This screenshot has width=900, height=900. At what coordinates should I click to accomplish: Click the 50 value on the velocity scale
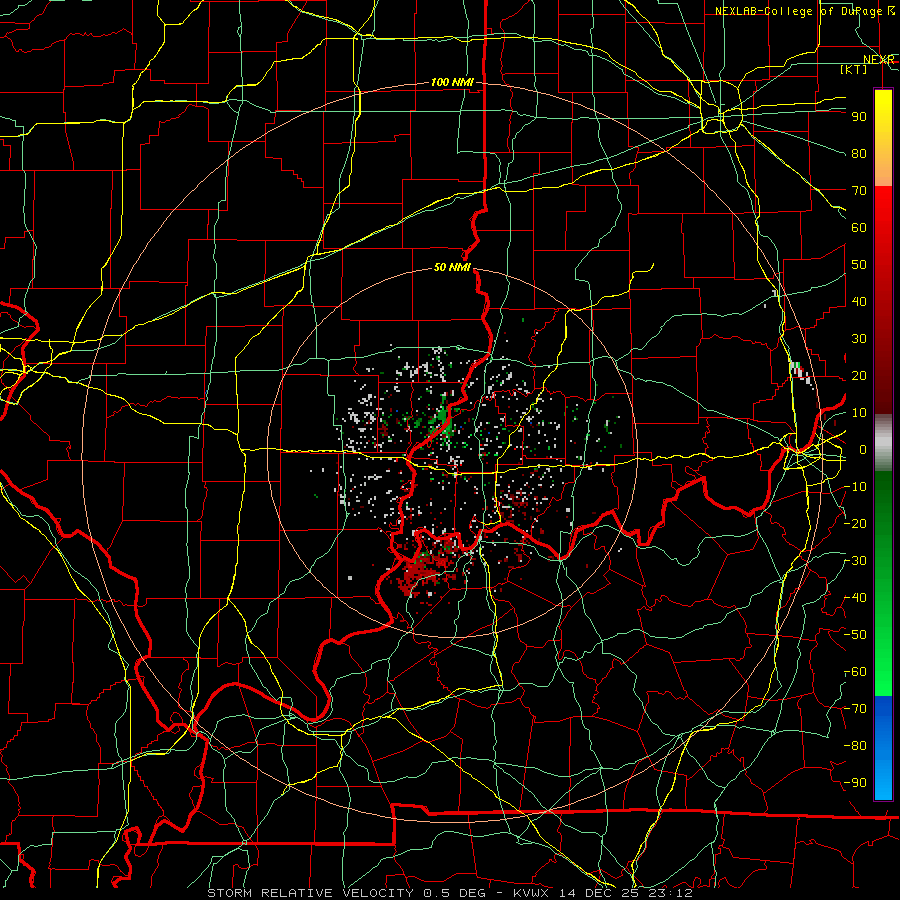[859, 265]
